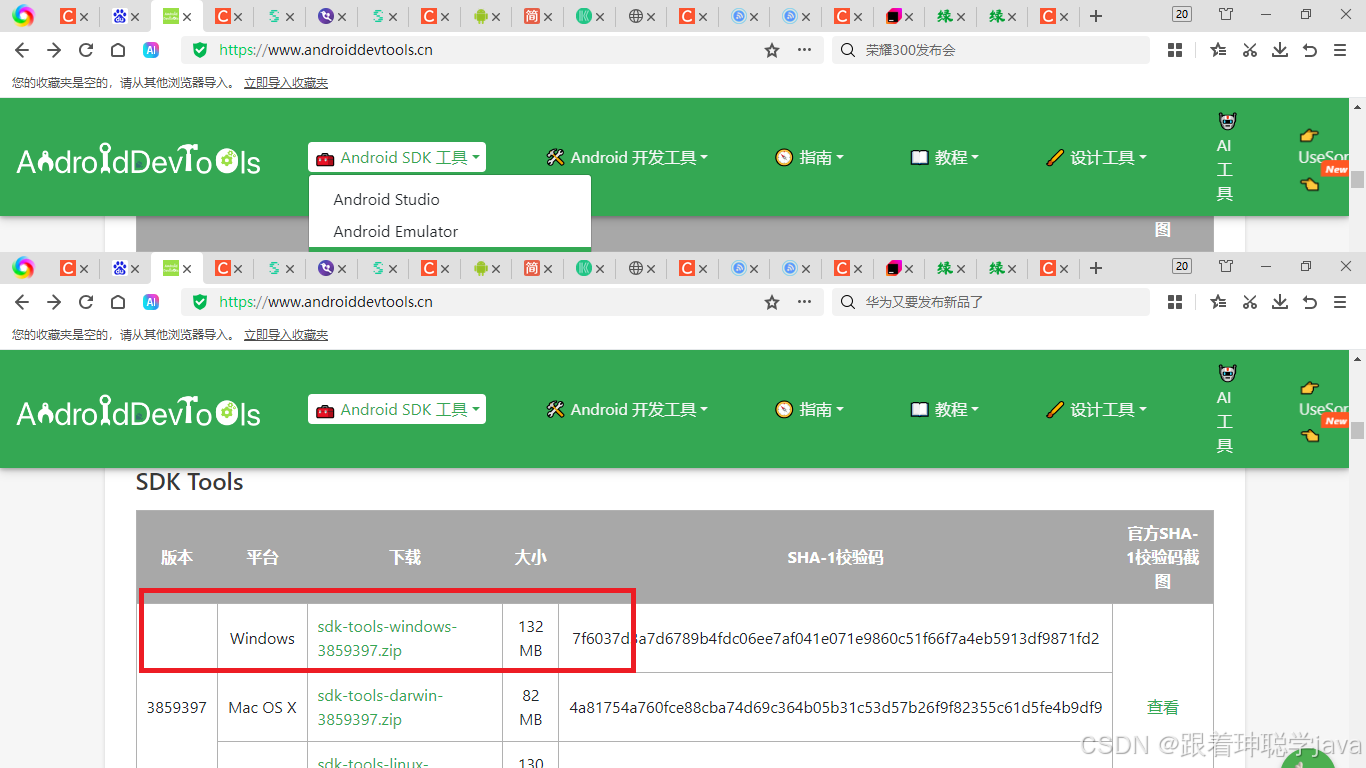1366x768 pixels.
Task: Click the skin shirt icon in upper browser title bar
Action: coord(1226,15)
